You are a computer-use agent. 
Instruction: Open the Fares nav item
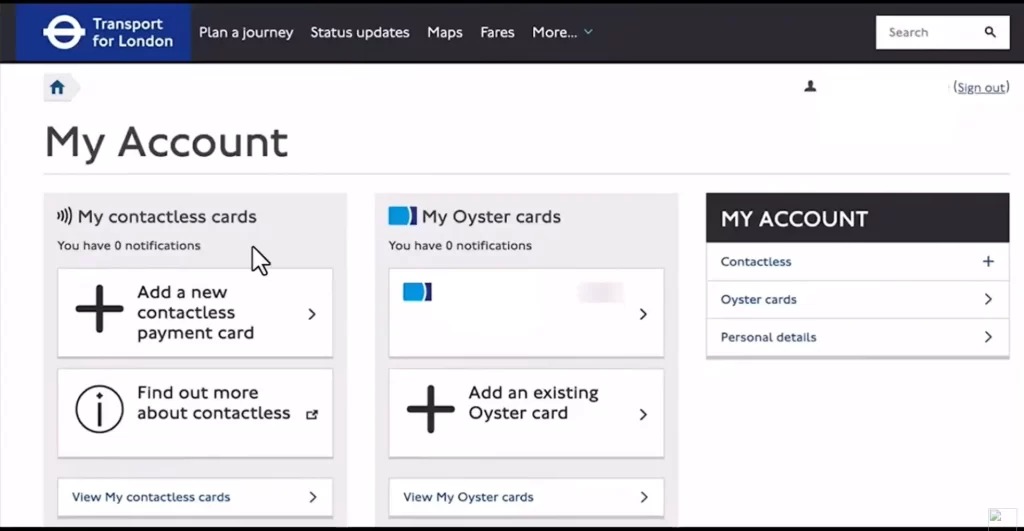497,32
